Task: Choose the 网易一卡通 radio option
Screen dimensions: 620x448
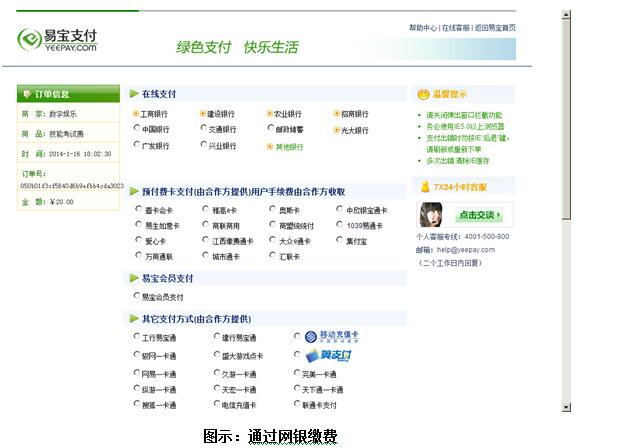Action: point(137,372)
